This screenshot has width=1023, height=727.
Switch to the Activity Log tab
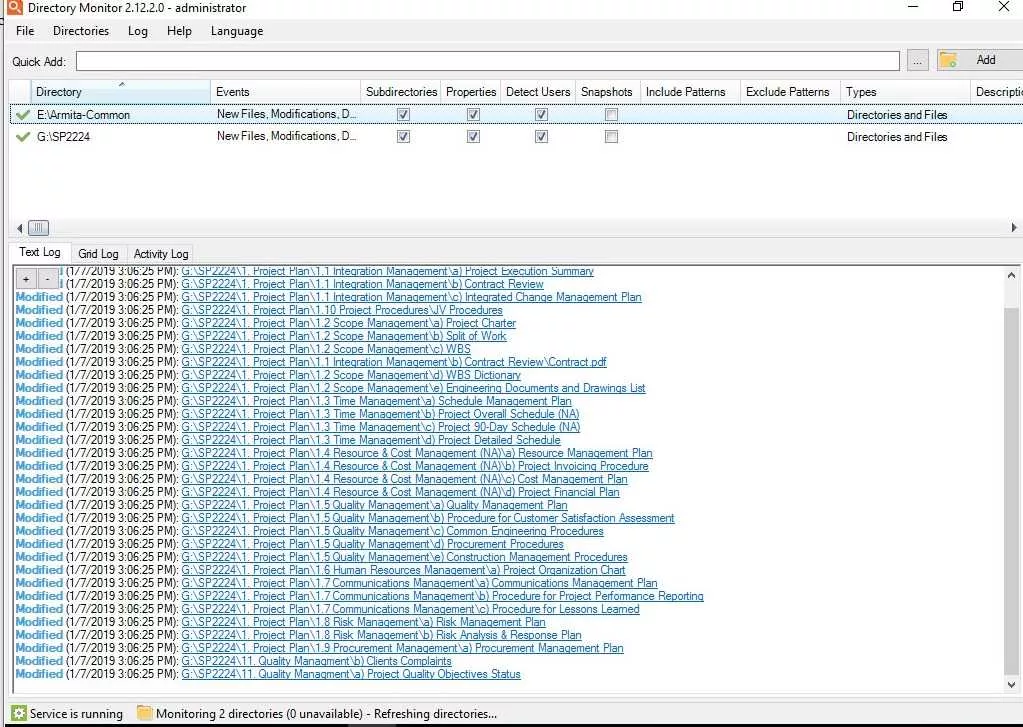(x=161, y=254)
